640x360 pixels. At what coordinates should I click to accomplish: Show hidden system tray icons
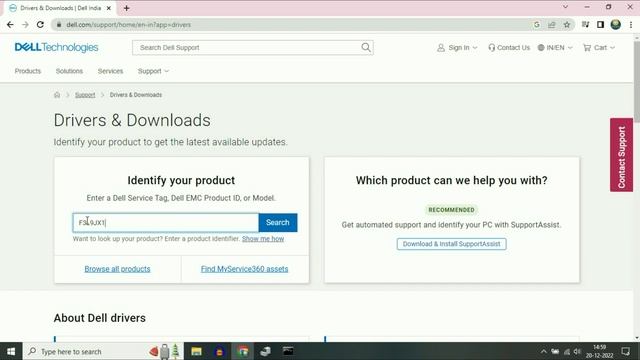[x=544, y=351]
